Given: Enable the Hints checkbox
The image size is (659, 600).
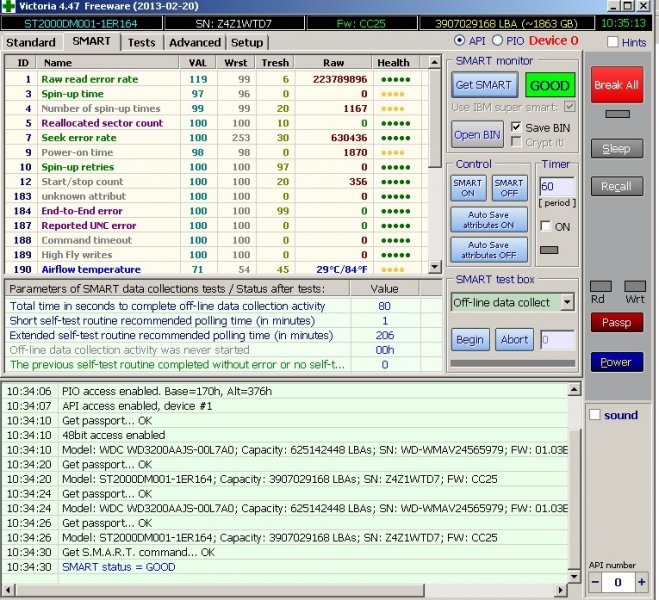Looking at the screenshot, I should point(613,42).
